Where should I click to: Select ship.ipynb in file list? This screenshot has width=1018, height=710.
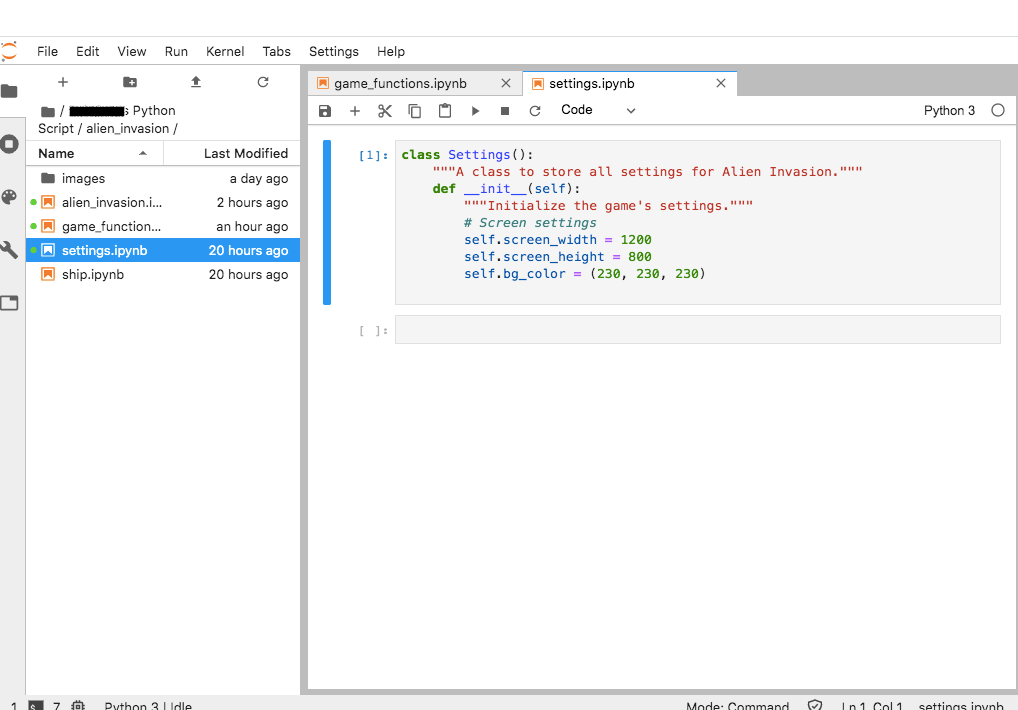(163, 275)
